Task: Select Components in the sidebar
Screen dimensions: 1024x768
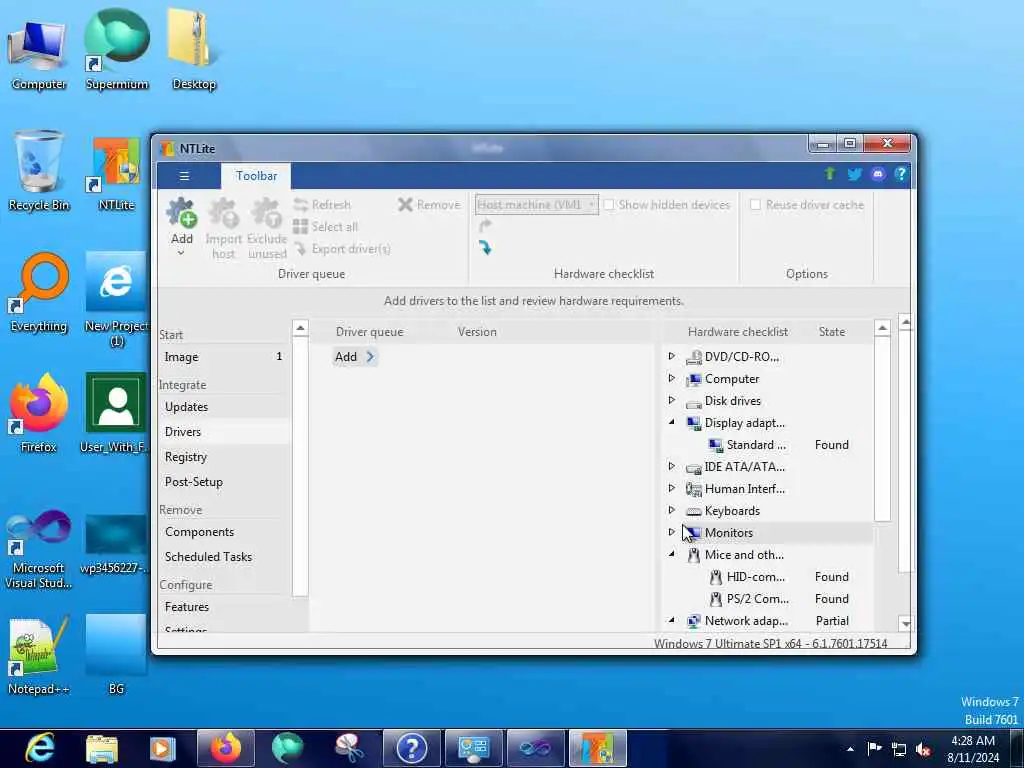Action: tap(223, 532)
